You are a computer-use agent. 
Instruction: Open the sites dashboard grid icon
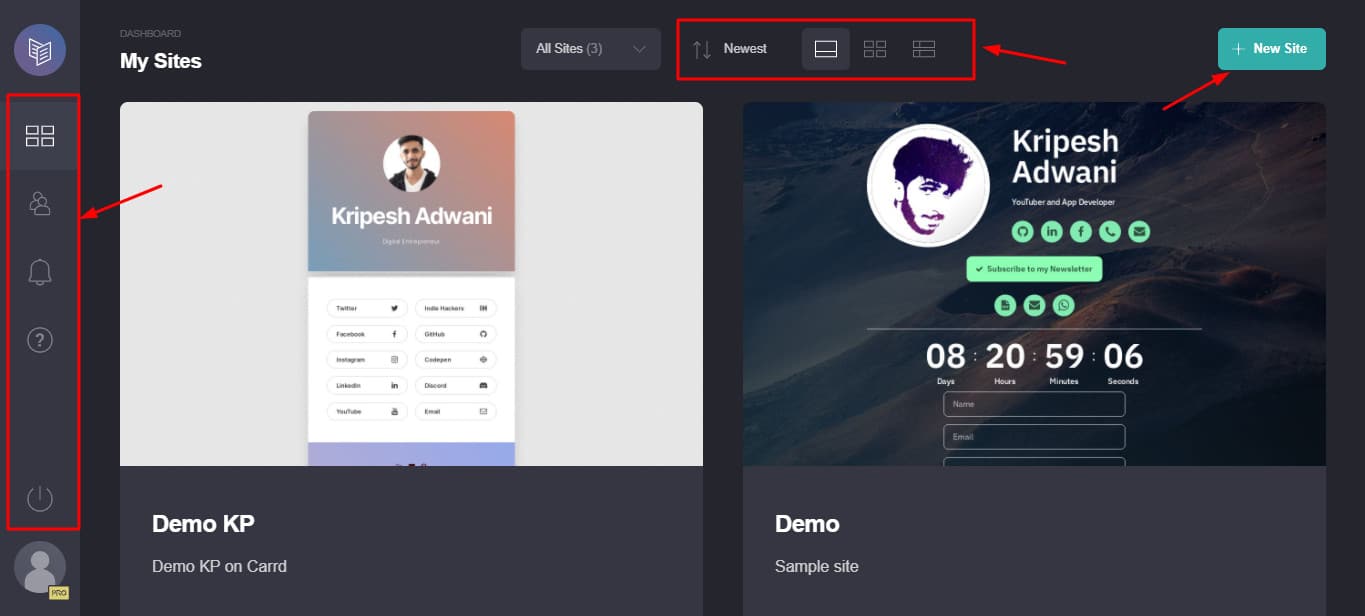tap(40, 136)
